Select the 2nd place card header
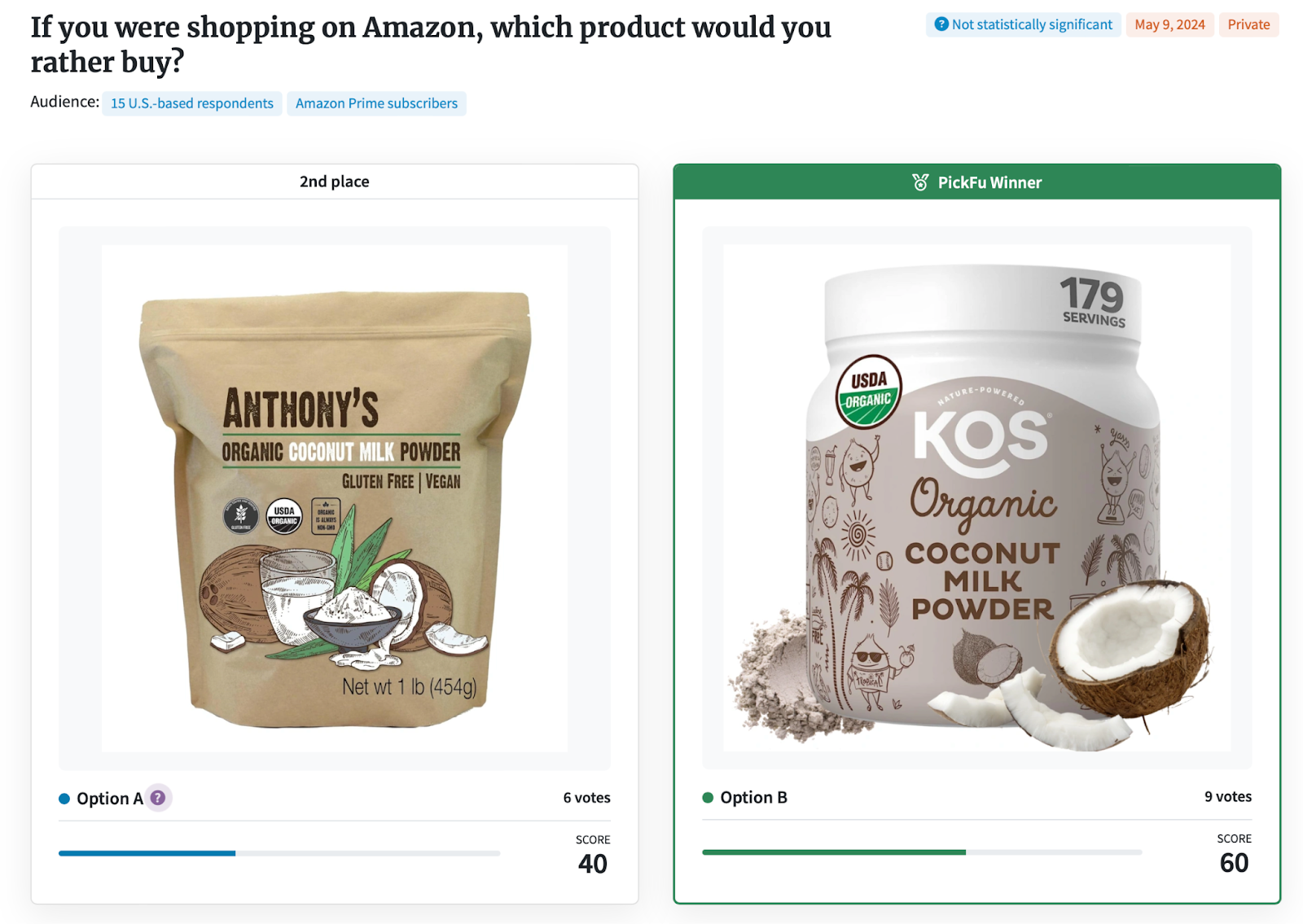Viewport: 1303px width, 924px height. click(335, 182)
